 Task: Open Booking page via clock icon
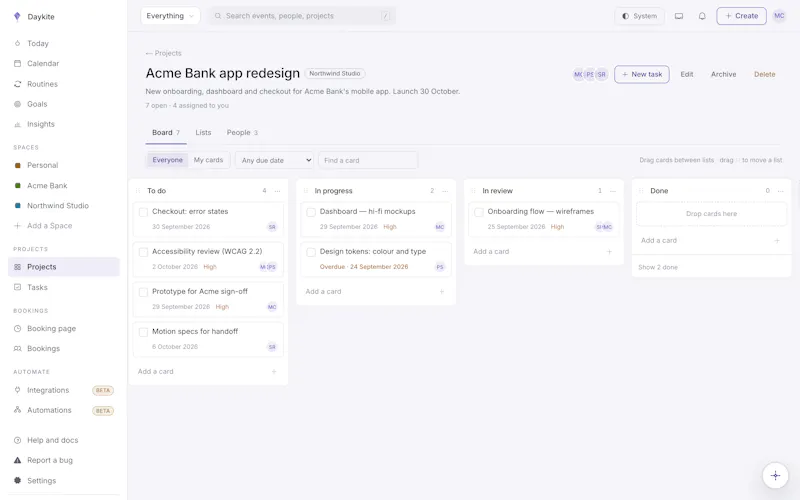(17, 329)
